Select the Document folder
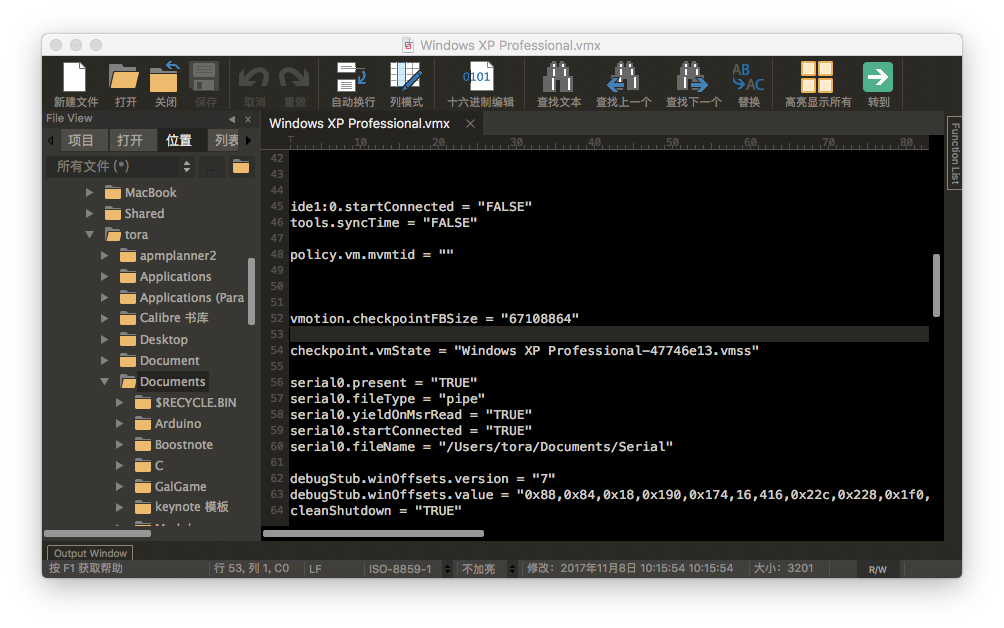This screenshot has height=628, width=1004. click(x=160, y=360)
